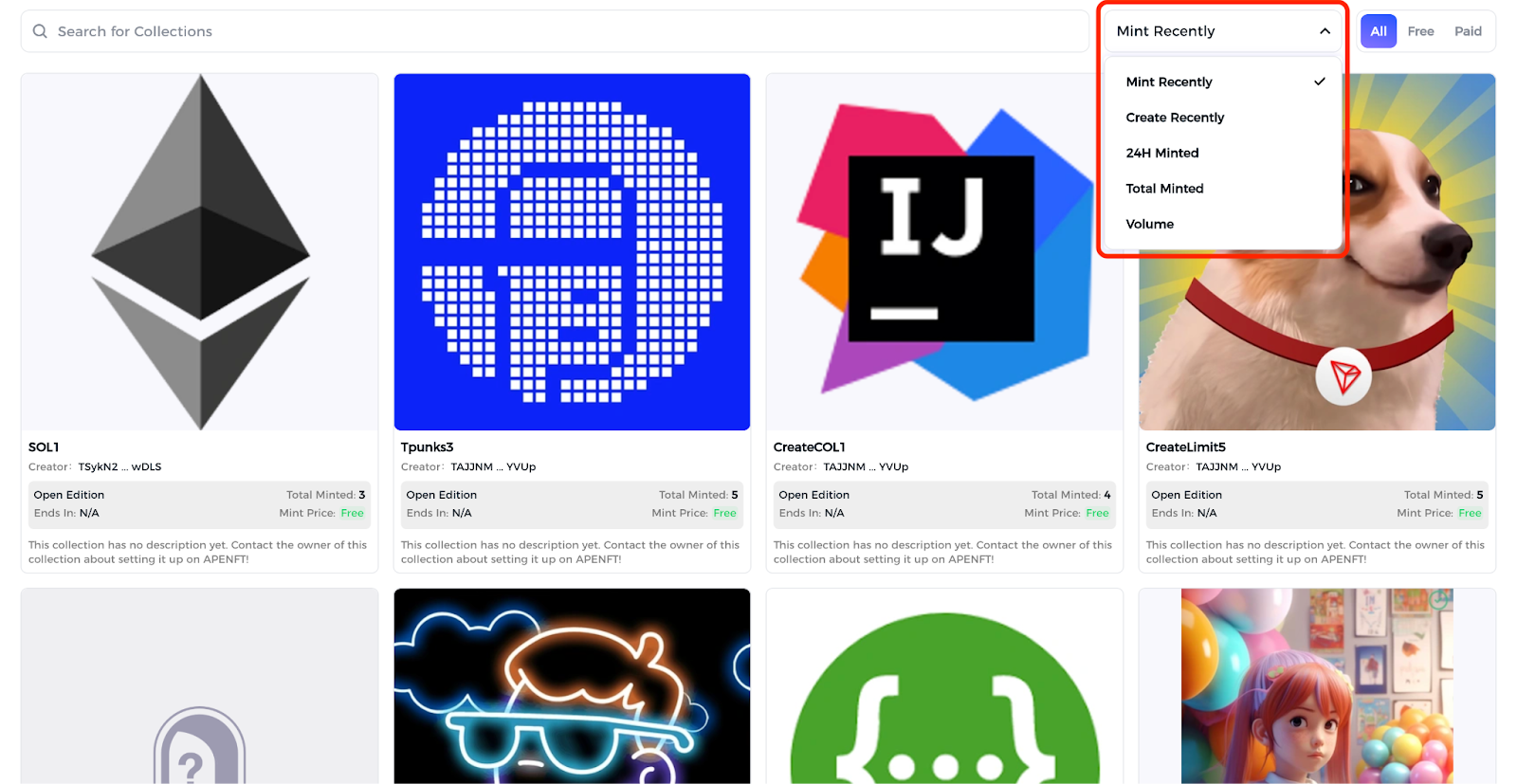Open the placeholder question-mark collection thumbnail
This screenshot has width=1517, height=784.
click(199, 686)
